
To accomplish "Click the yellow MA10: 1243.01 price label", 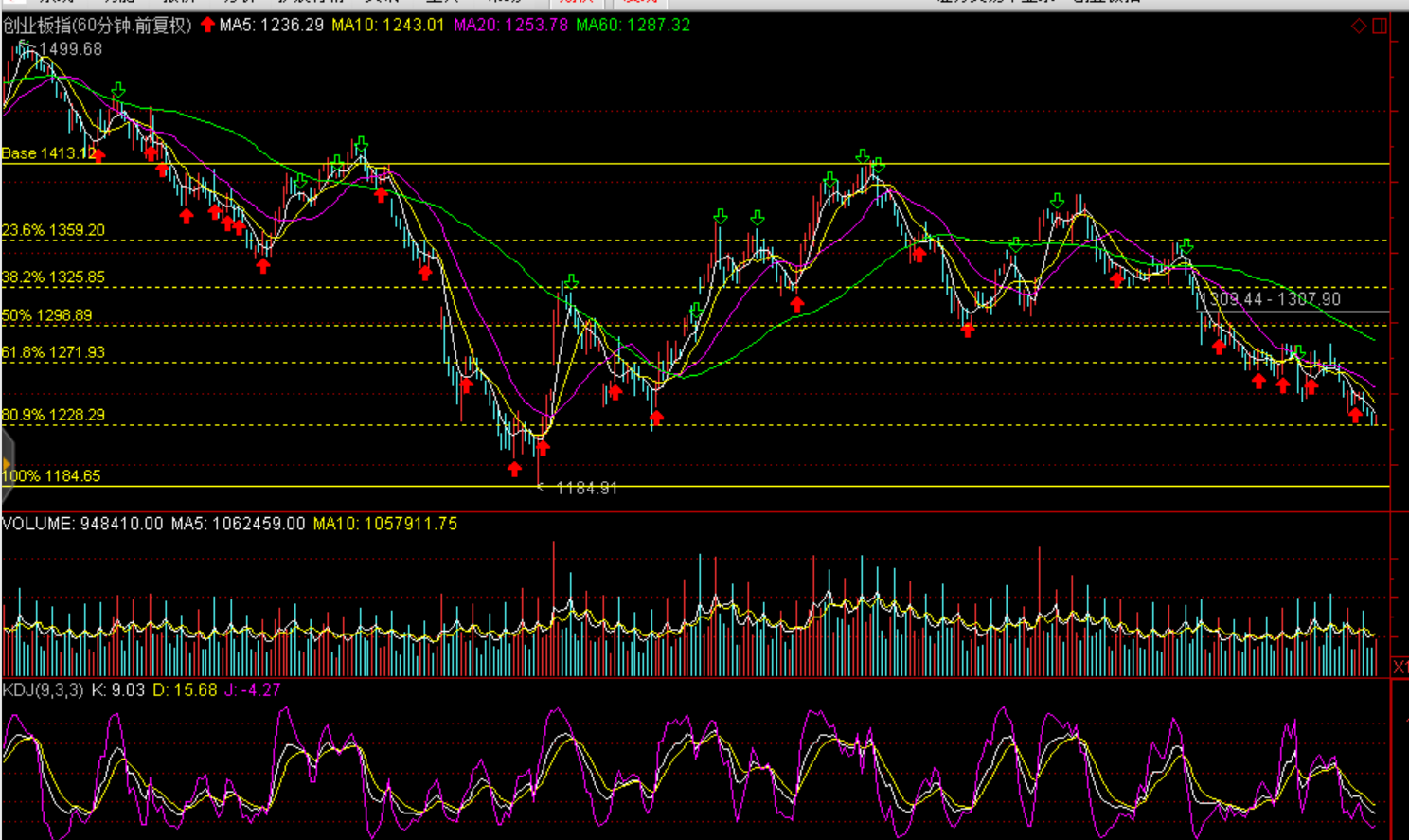I will point(387,25).
